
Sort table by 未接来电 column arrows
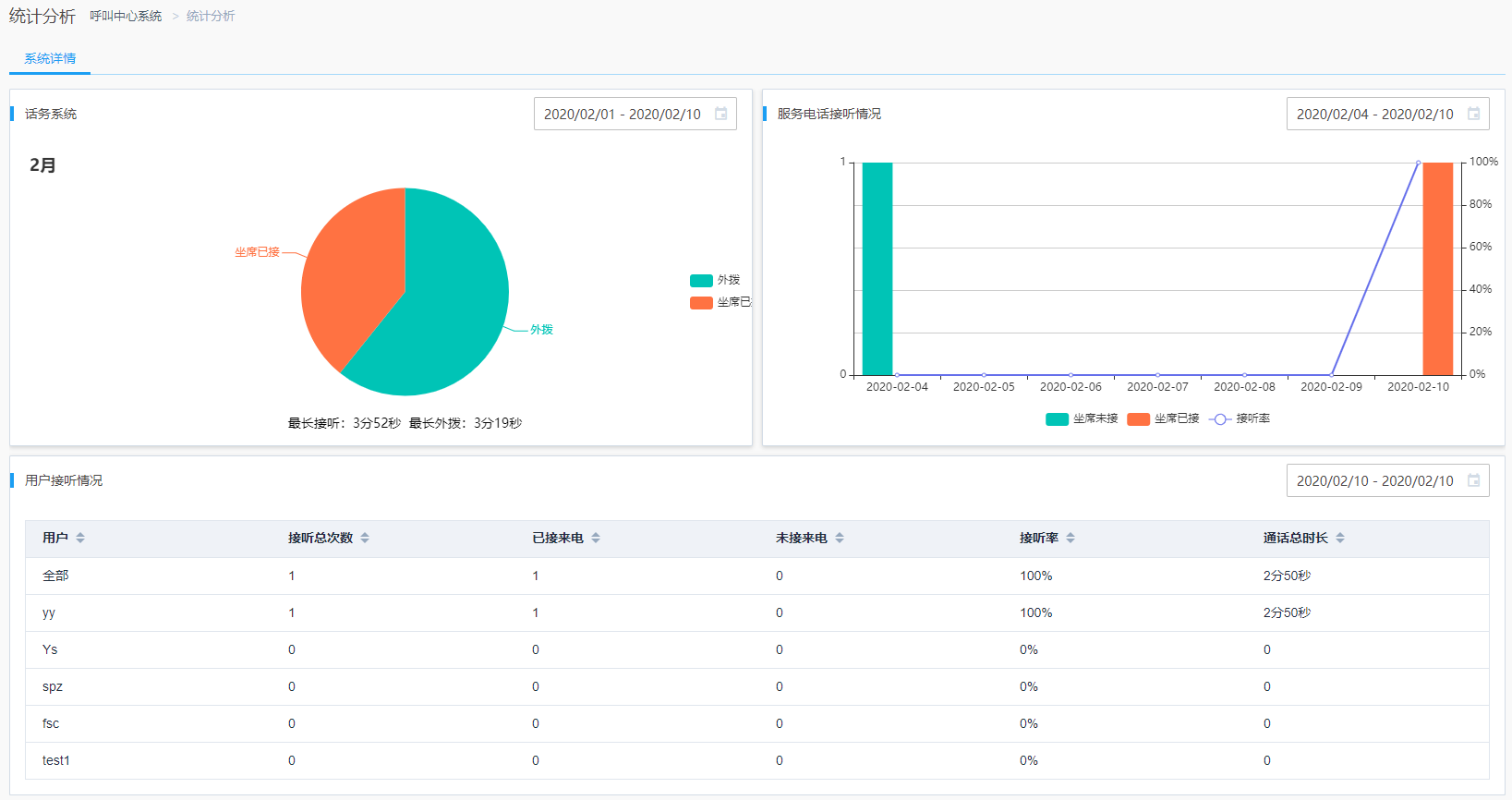point(840,538)
